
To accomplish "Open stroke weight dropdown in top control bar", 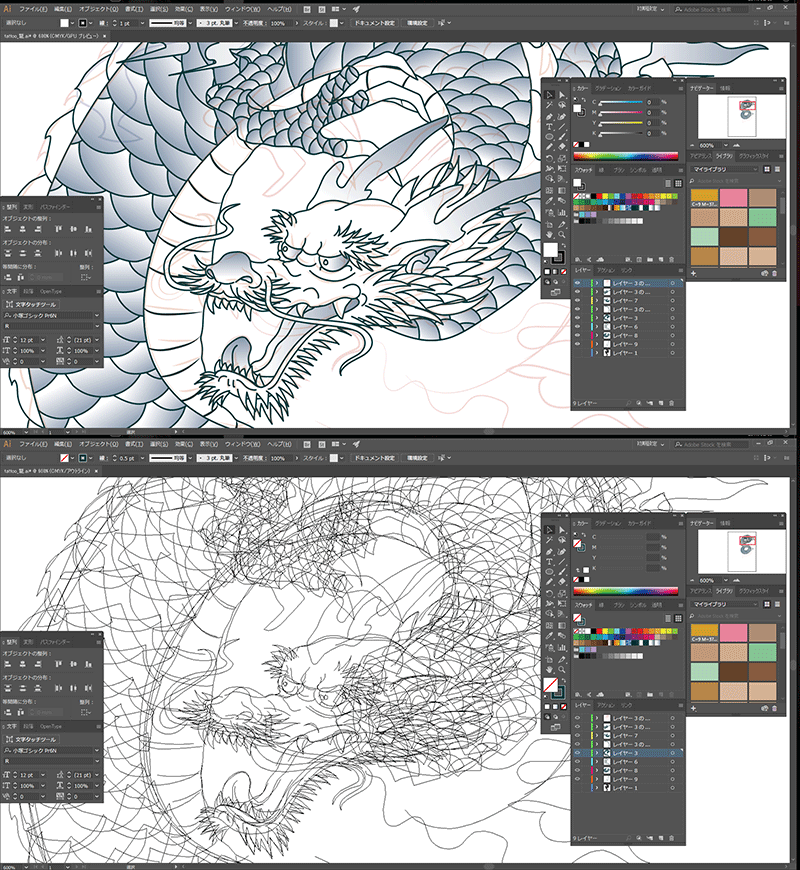I will pos(142,23).
